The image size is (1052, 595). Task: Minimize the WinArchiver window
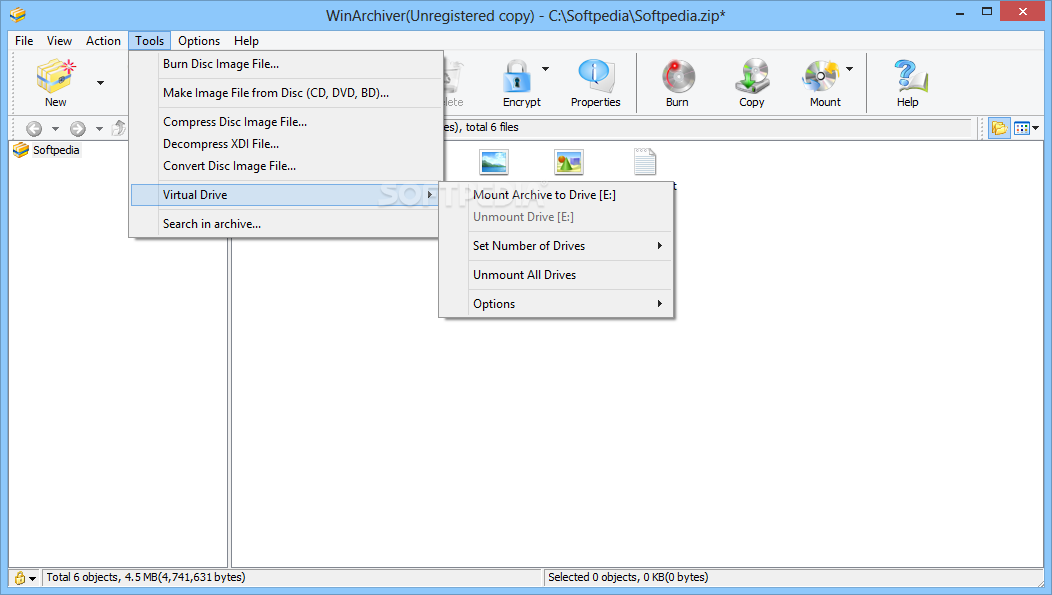[961, 12]
